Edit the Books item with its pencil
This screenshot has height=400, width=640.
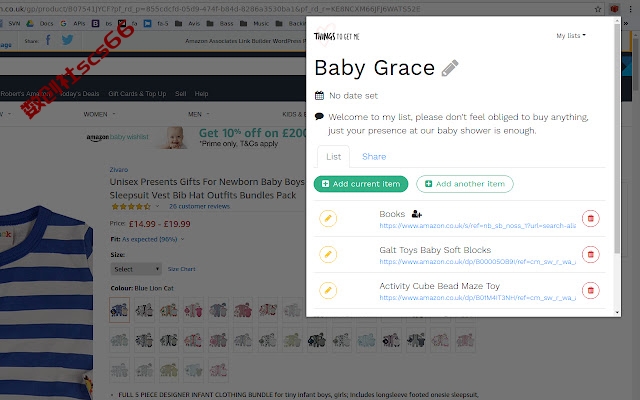pos(328,218)
